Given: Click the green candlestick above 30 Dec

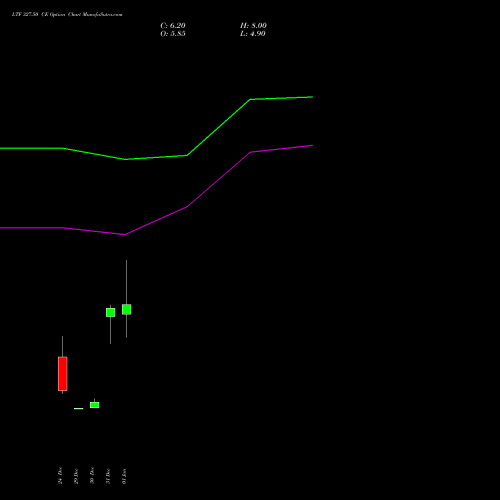Looking at the screenshot, I should 95,405.
